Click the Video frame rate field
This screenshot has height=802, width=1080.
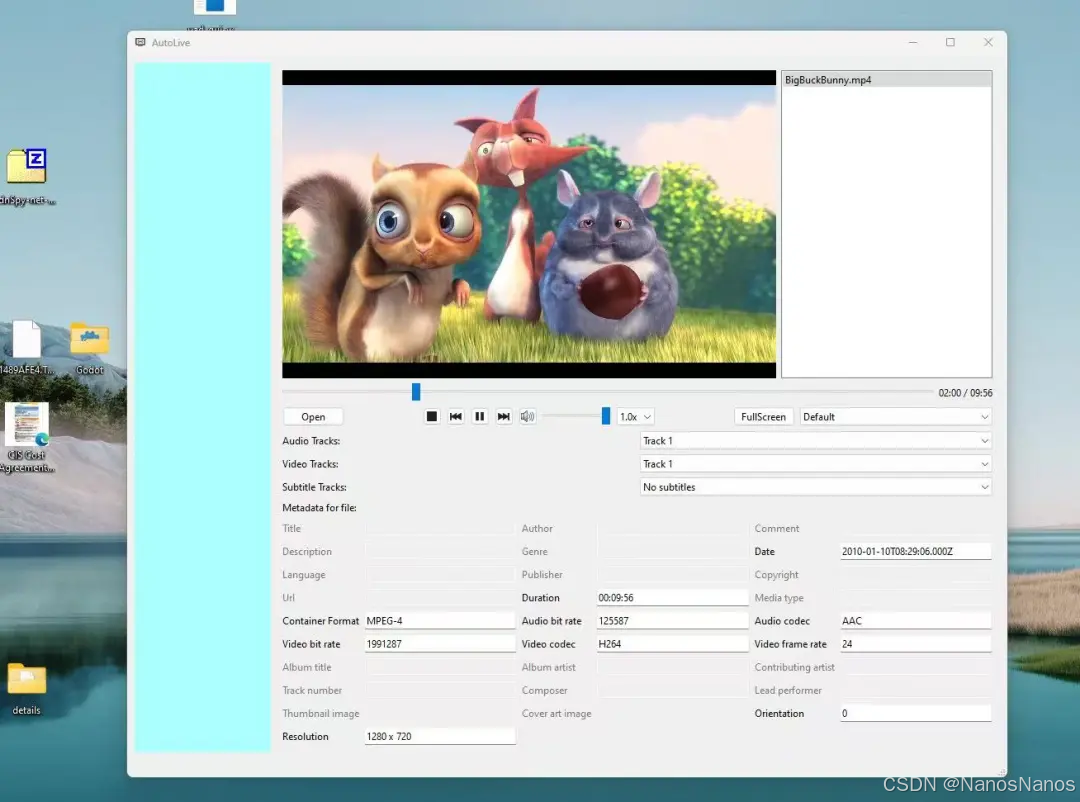(x=915, y=644)
